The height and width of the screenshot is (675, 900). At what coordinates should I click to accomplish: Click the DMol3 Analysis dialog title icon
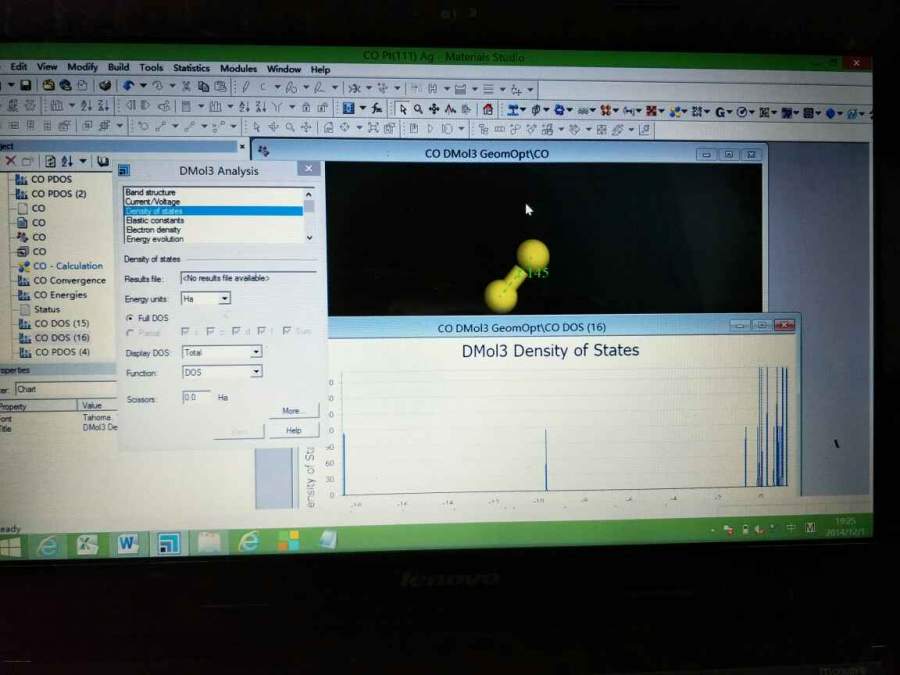tap(124, 170)
